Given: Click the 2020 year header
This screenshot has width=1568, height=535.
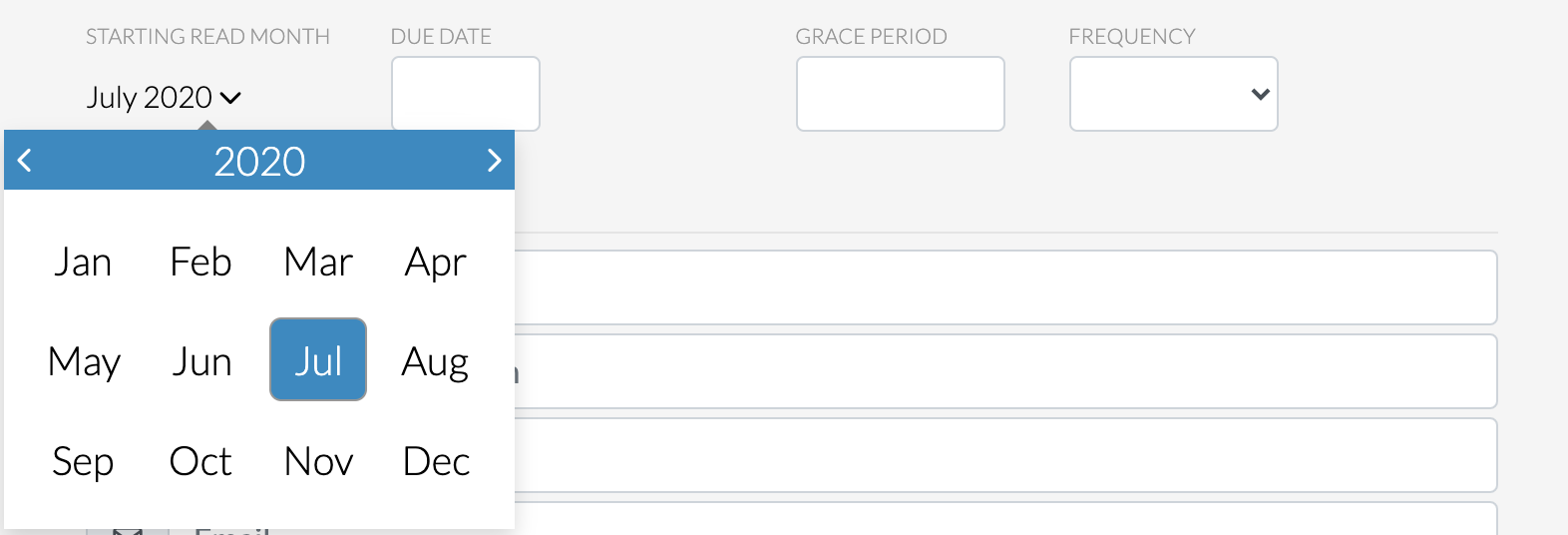Looking at the screenshot, I should (x=259, y=161).
